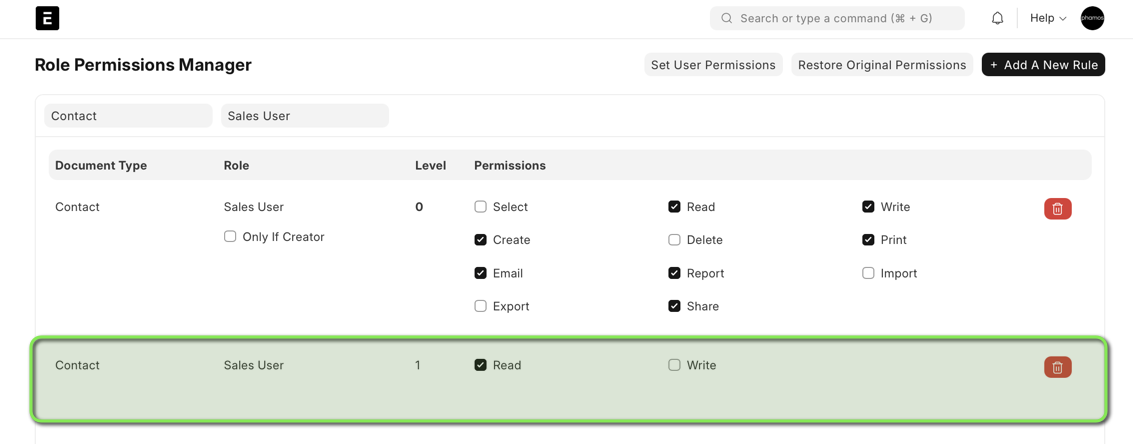Enable the Delete permission
This screenshot has width=1133, height=444.
674,240
